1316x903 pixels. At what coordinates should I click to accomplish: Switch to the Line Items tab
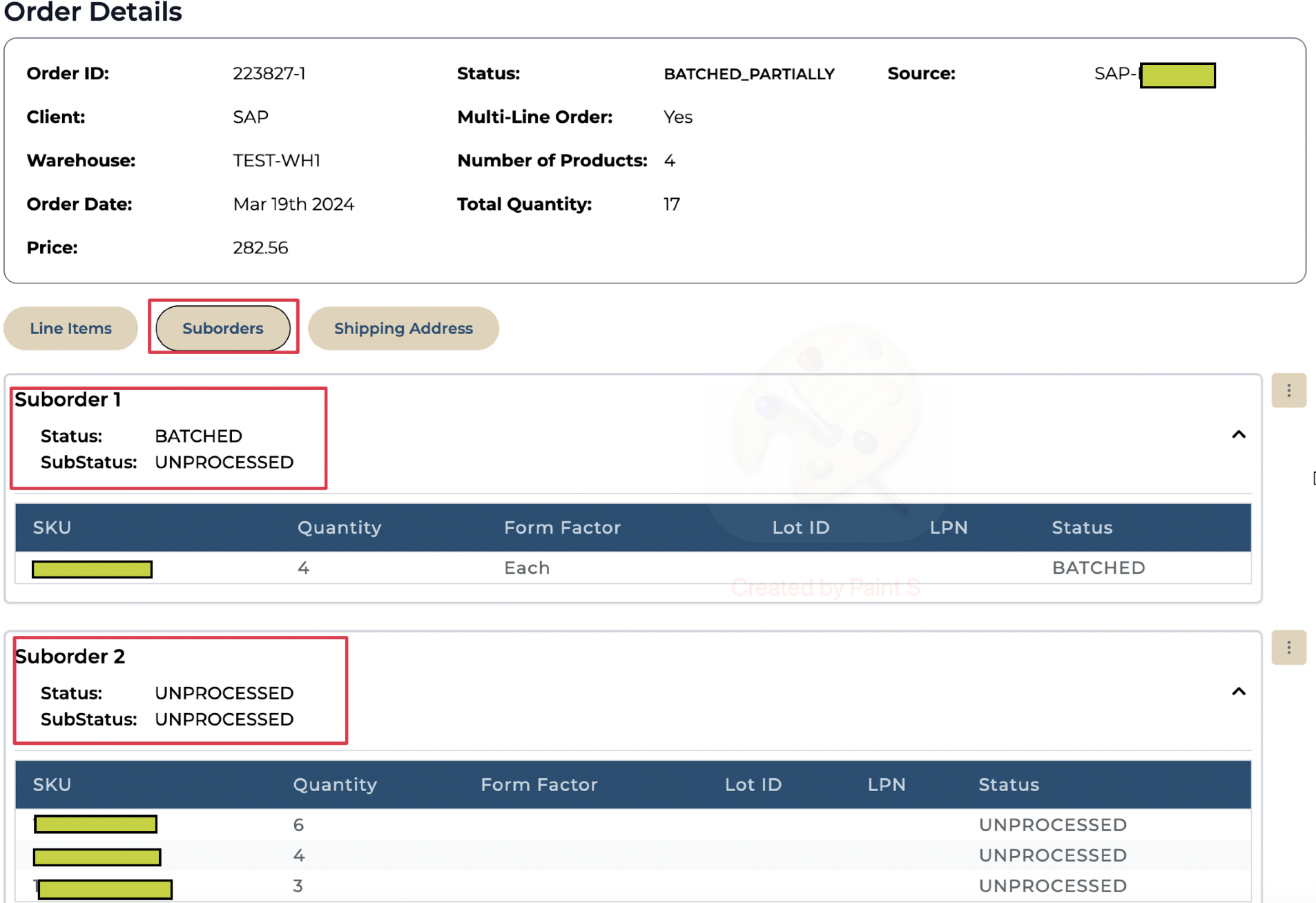click(x=70, y=329)
